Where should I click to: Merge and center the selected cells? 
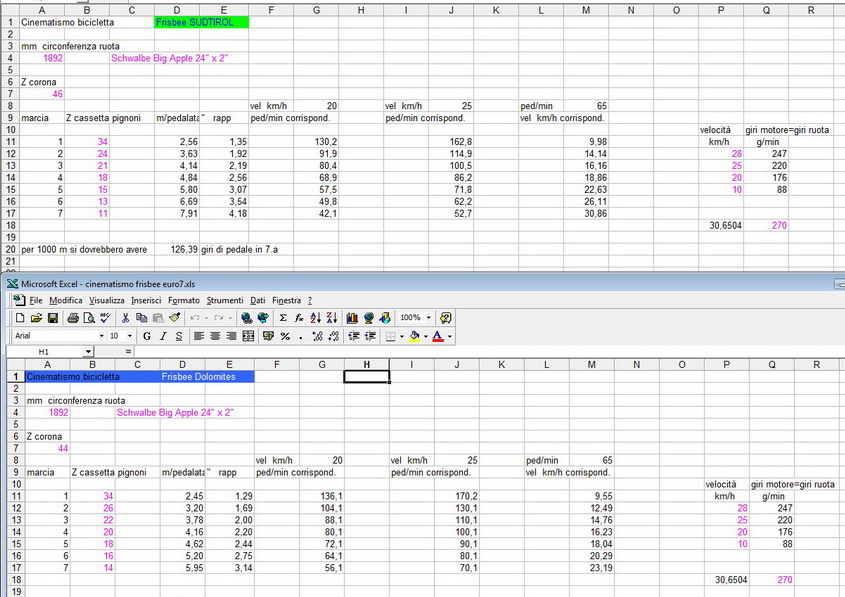pos(248,336)
